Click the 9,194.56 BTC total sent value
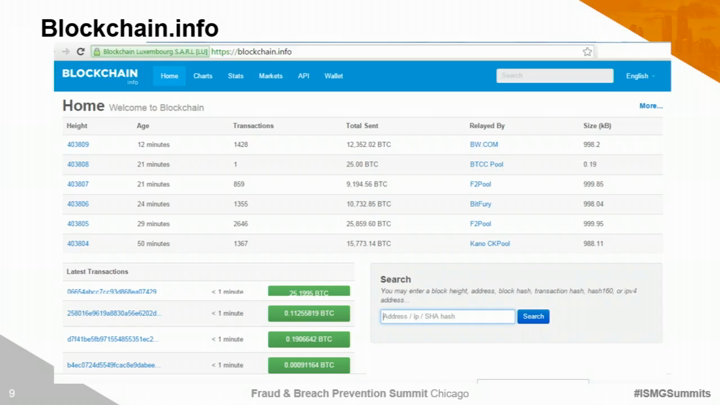 tap(367, 184)
